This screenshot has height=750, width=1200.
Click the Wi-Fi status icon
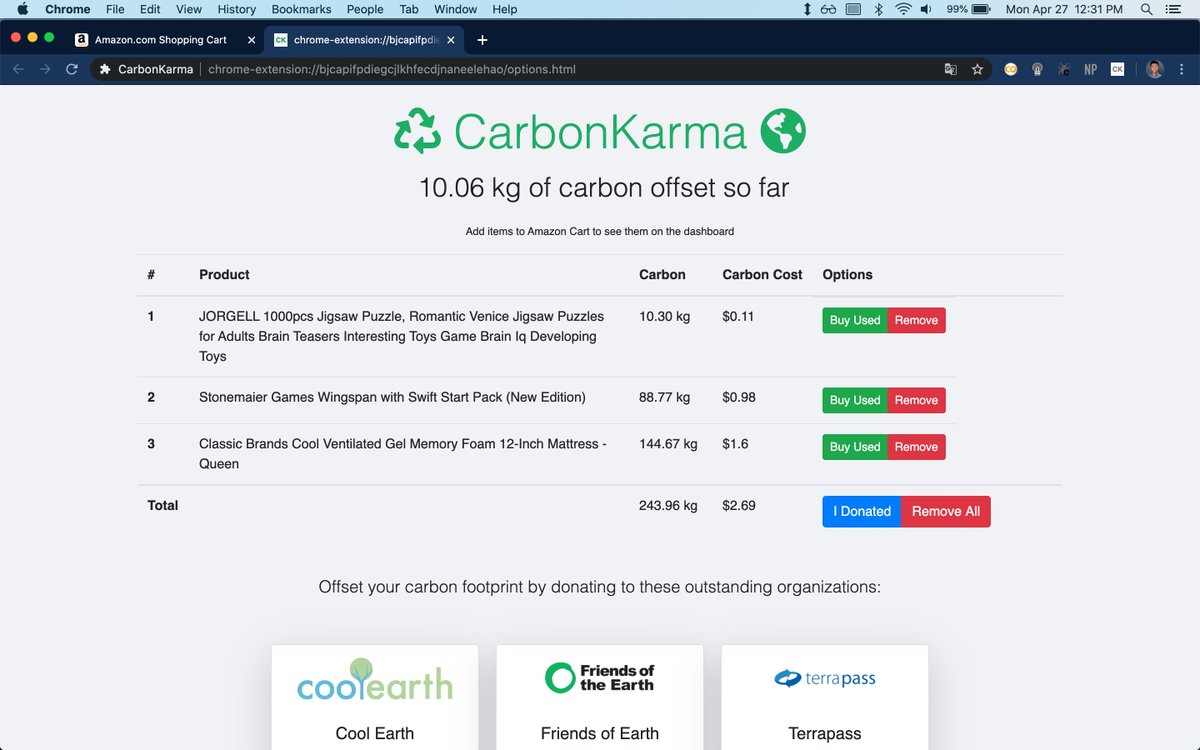click(903, 9)
